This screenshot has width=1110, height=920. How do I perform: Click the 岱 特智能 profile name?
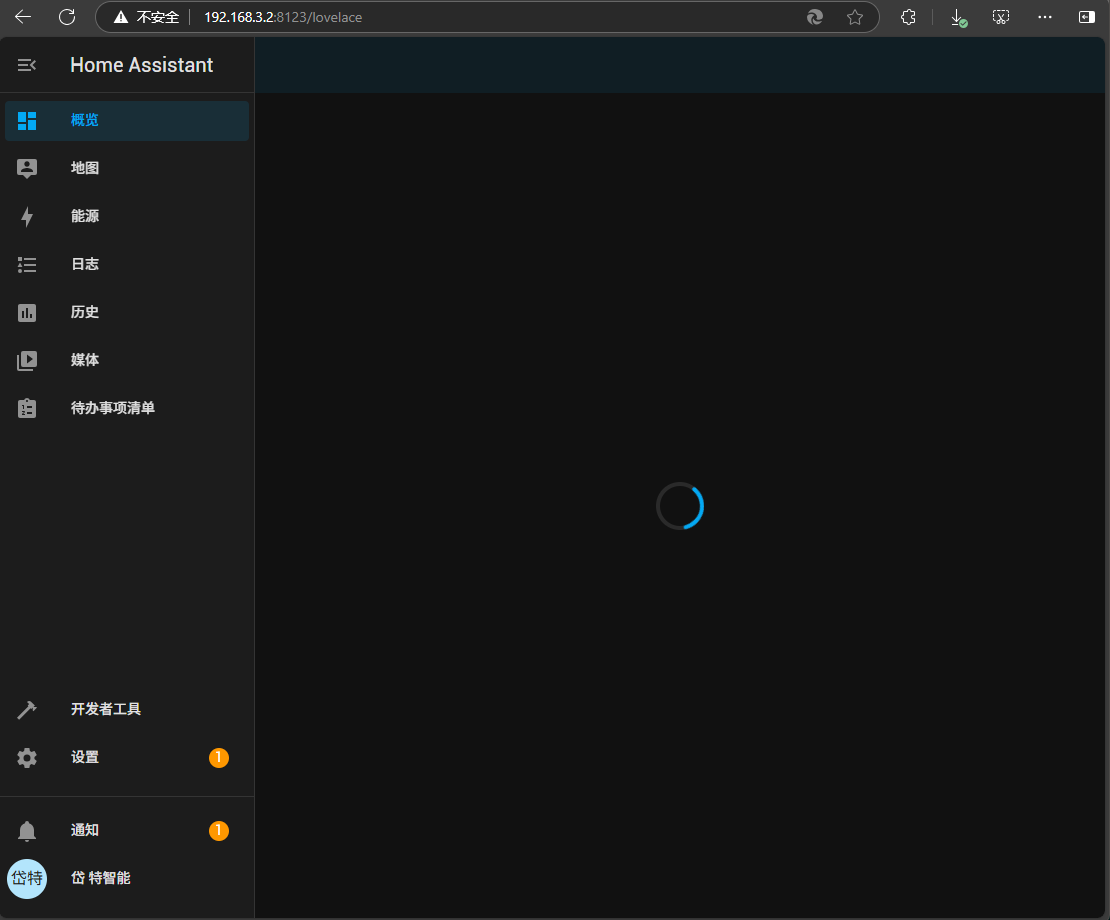click(x=101, y=879)
